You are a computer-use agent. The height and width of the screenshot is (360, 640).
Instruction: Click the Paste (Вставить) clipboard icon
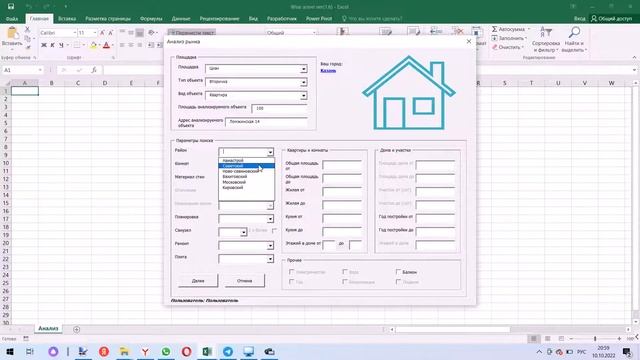pyautogui.click(x=12, y=34)
